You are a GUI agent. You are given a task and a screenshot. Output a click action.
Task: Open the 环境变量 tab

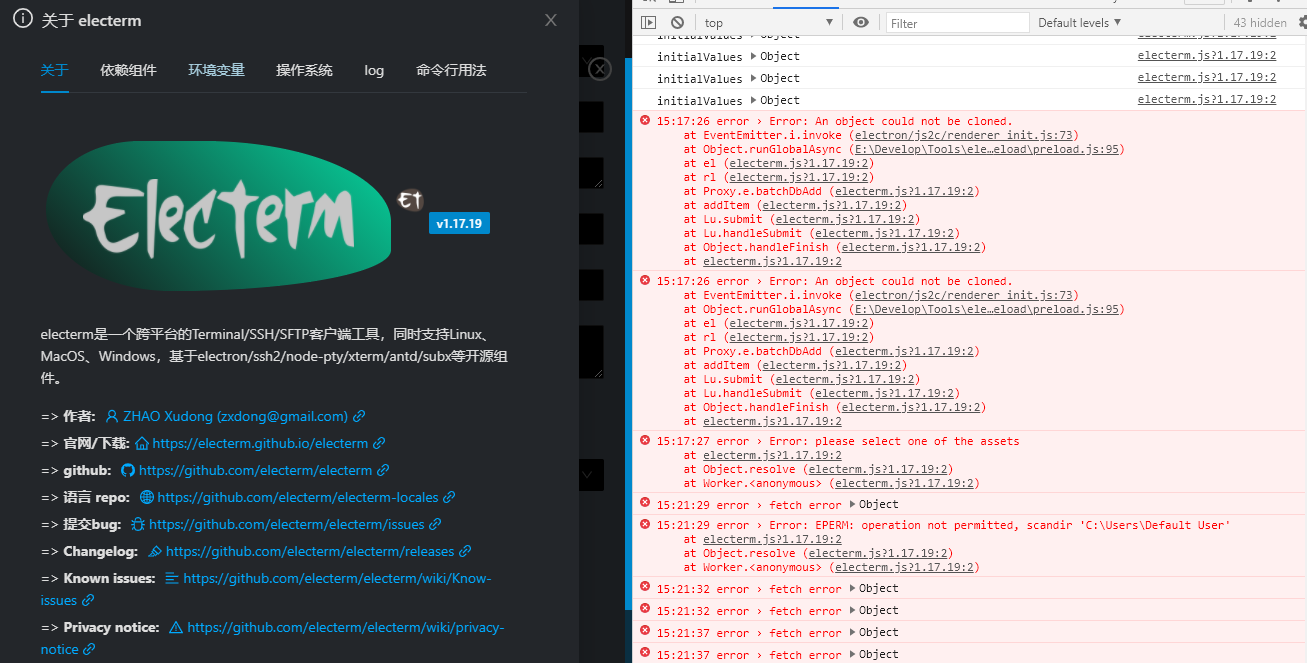[x=216, y=70]
